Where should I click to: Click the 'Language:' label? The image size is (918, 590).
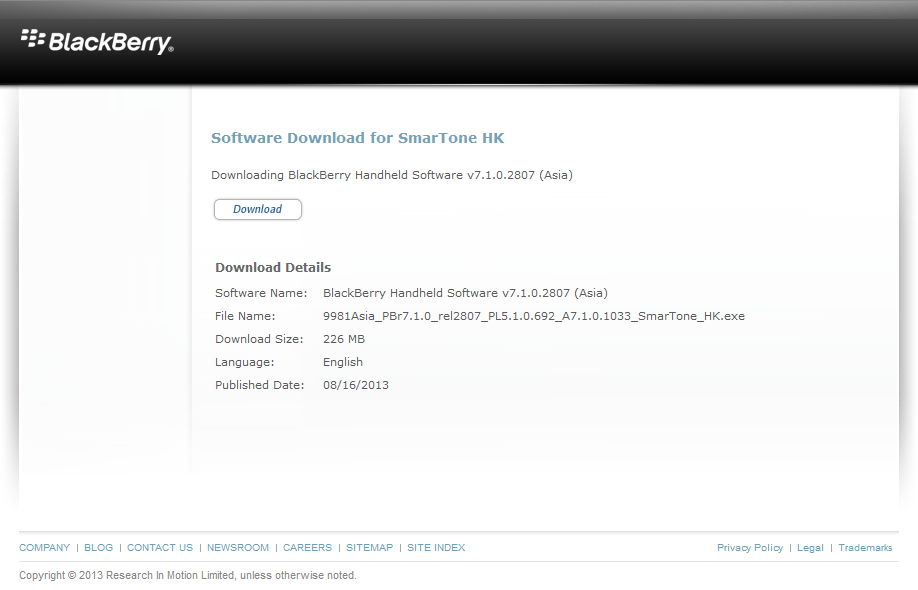244,362
